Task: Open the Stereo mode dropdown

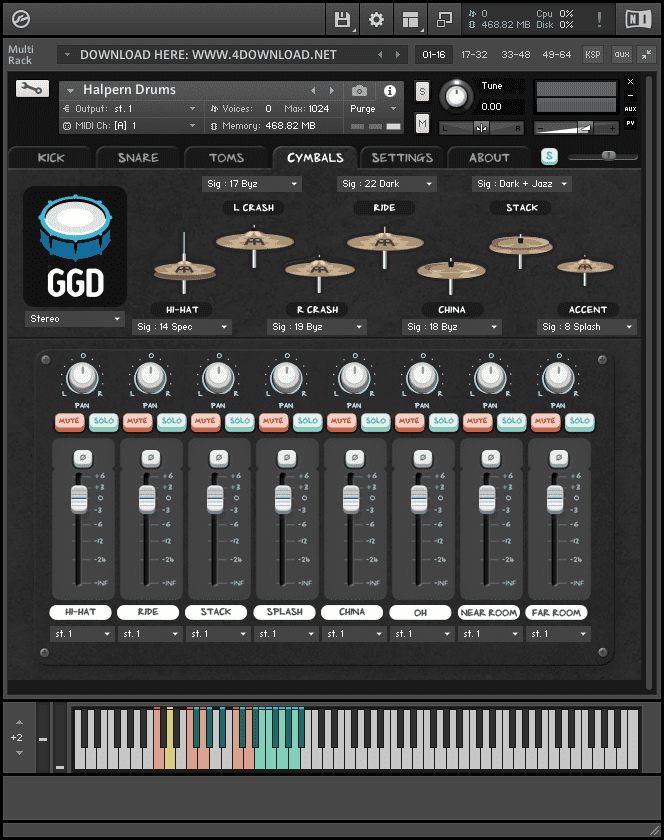Action: coord(74,319)
